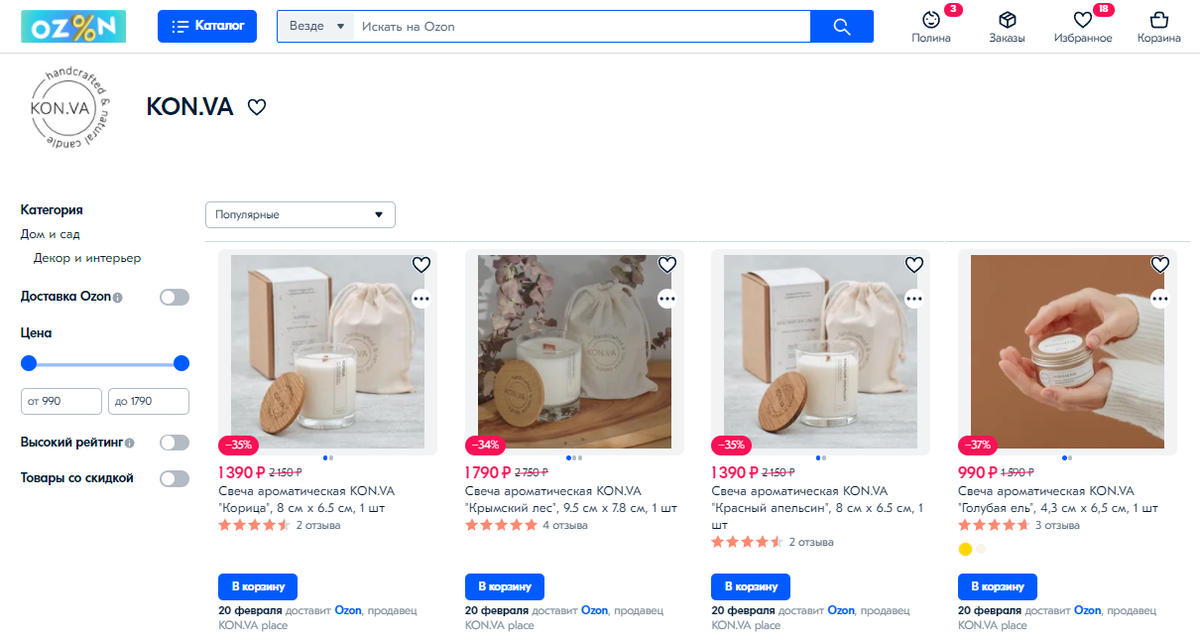
Task: Add KON.VA brand to favorites heart
Action: [x=257, y=107]
